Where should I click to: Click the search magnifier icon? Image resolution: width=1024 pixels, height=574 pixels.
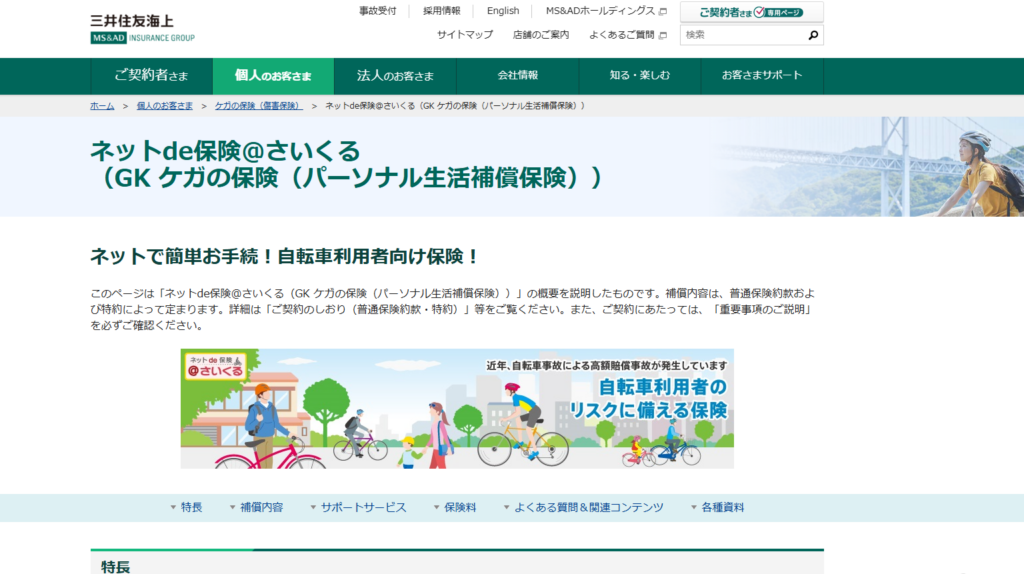(813, 35)
